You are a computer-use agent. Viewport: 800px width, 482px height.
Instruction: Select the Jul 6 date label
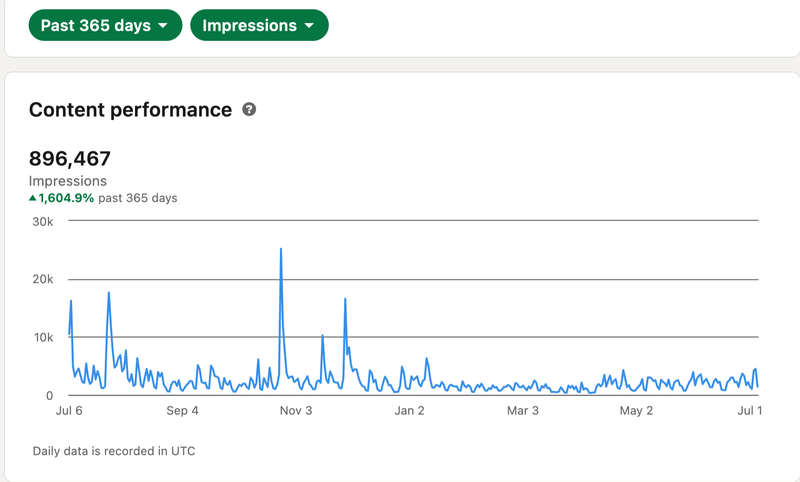[x=69, y=410]
